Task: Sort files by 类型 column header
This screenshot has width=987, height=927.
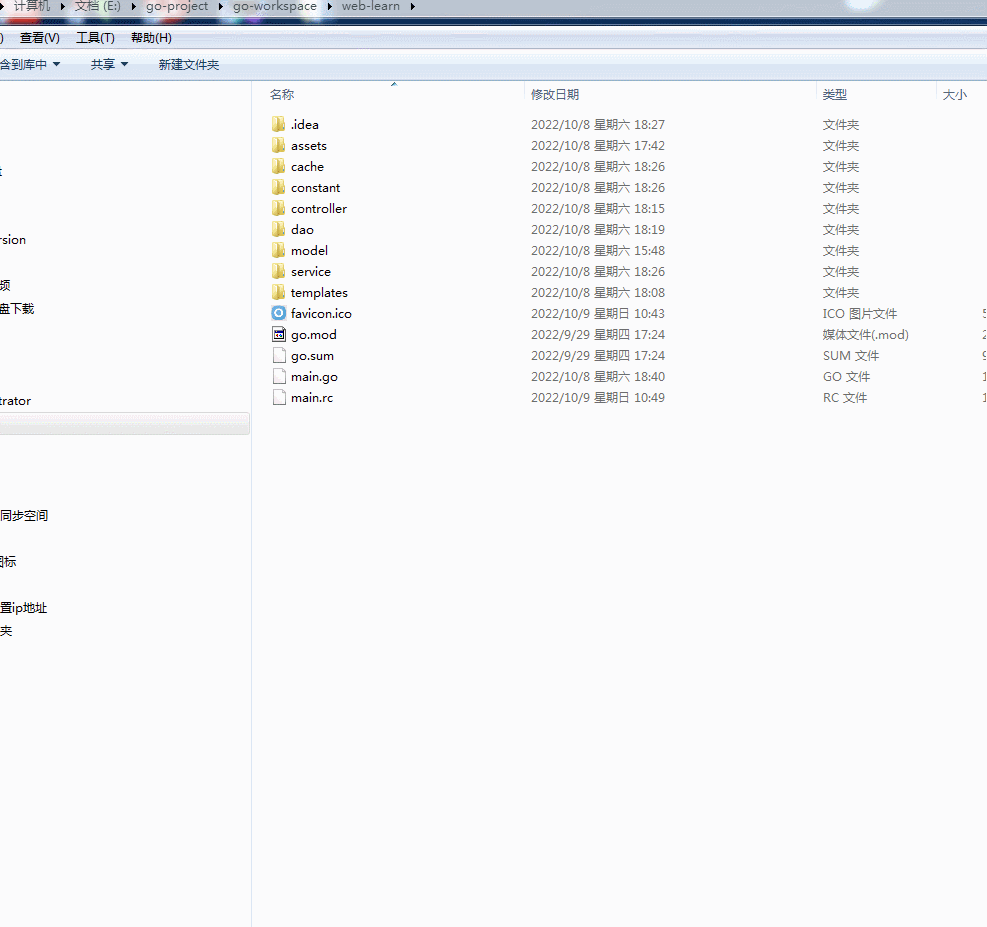Action: [835, 95]
